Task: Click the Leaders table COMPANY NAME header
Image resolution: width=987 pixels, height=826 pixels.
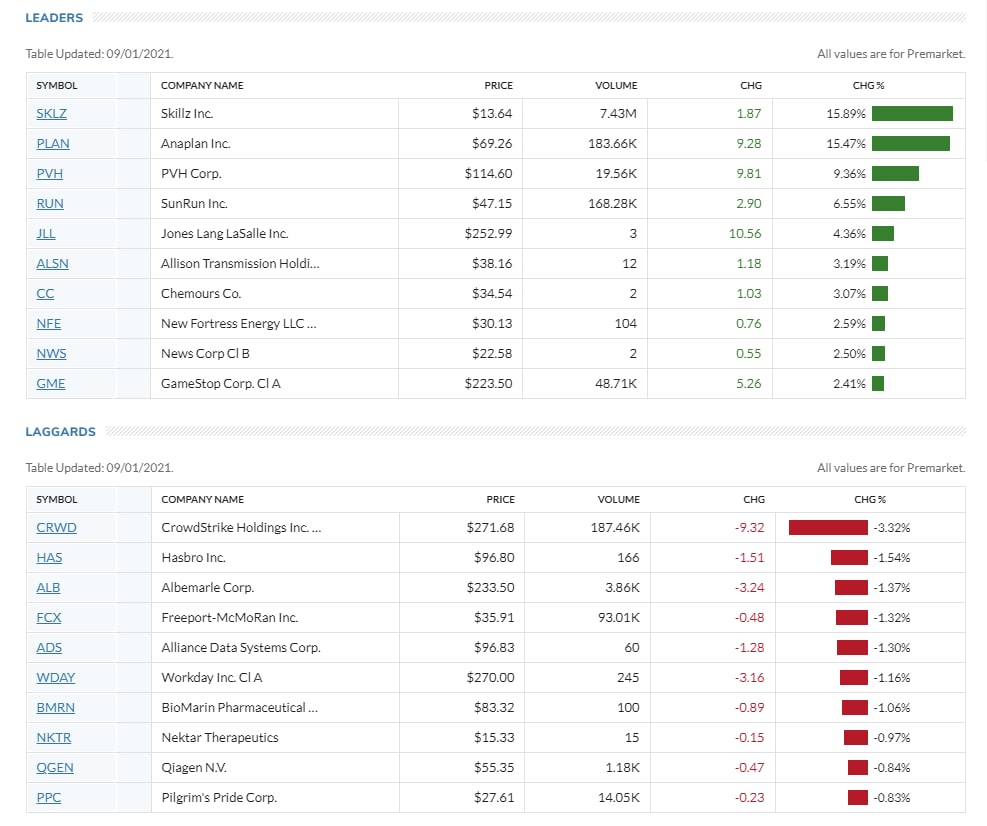Action: (202, 86)
